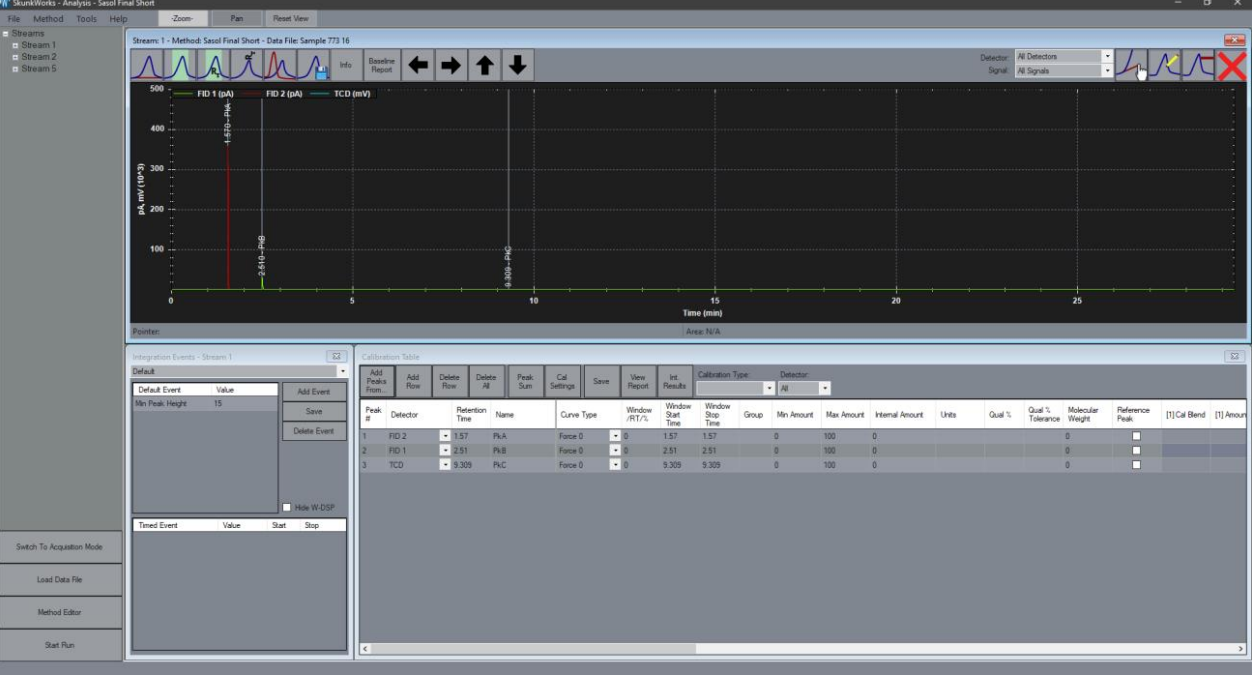This screenshot has height=675, width=1252.
Task: Click the first chromatogram peak toolbar icon
Action: coord(147,65)
